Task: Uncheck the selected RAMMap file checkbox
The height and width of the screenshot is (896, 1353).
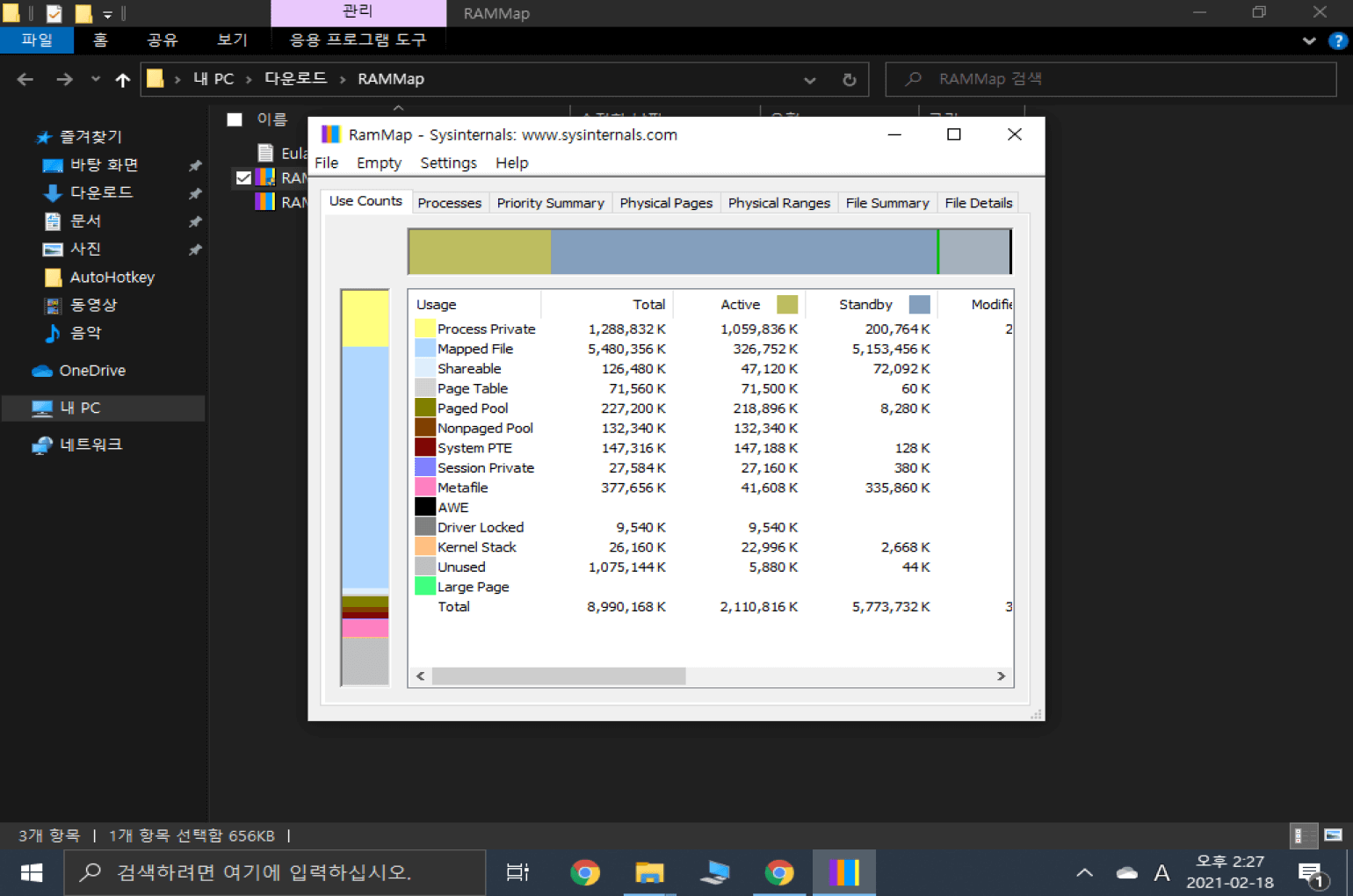Action: coord(243,177)
